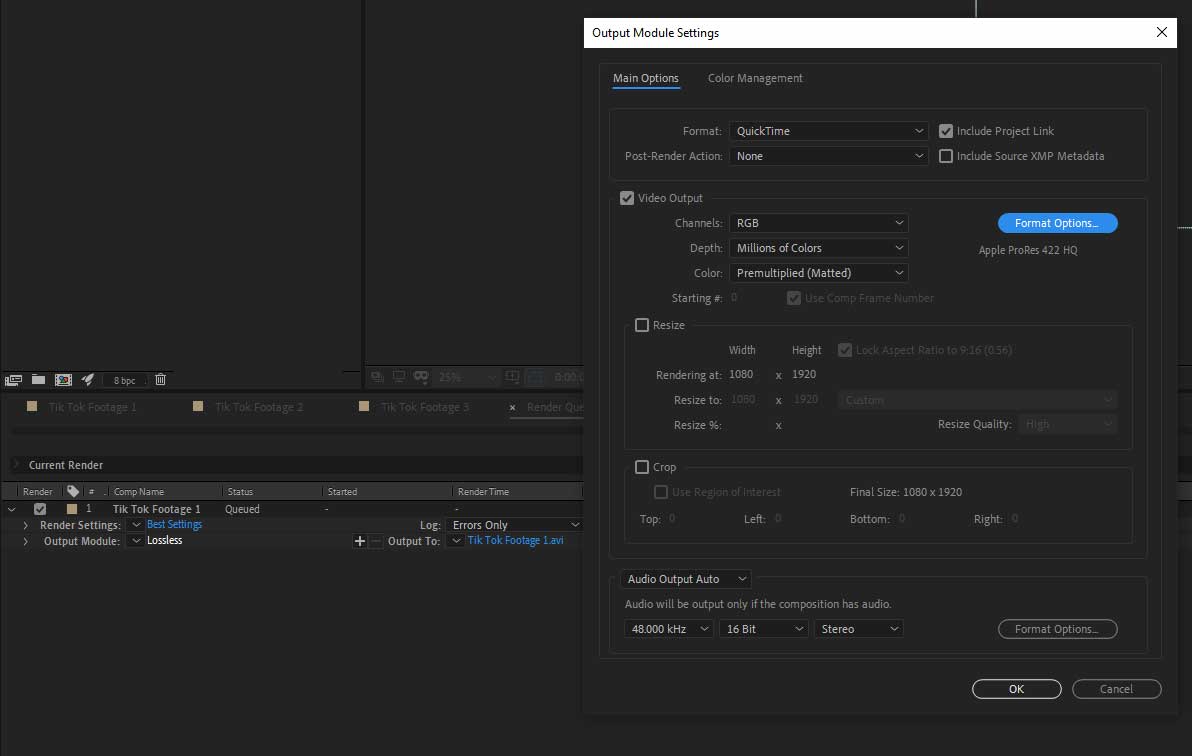Image resolution: width=1192 pixels, height=756 pixels.
Task: Create a new folder in the Project panel
Action: [x=38, y=379]
